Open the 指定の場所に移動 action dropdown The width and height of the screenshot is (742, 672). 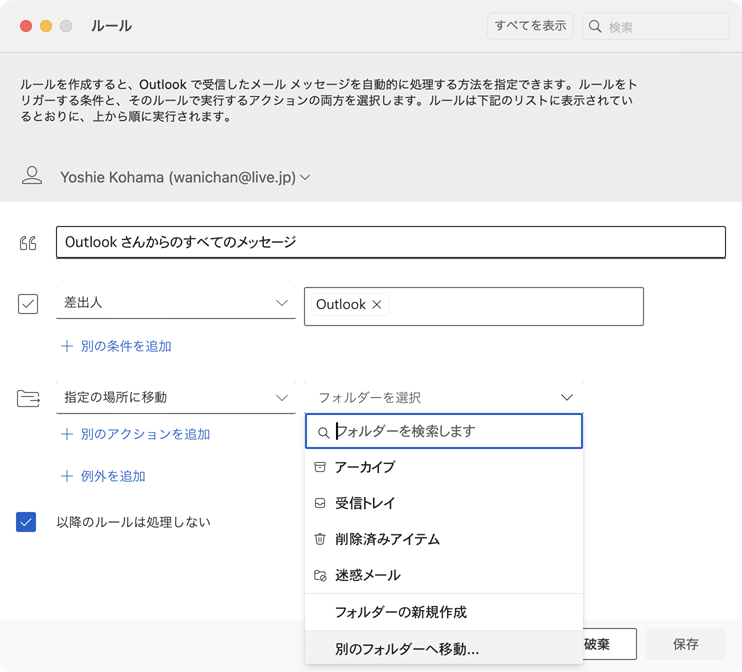click(x=282, y=397)
